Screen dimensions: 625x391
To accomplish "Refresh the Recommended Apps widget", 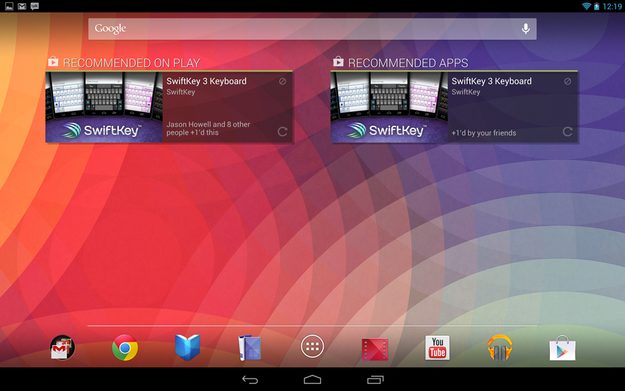I will (x=568, y=132).
